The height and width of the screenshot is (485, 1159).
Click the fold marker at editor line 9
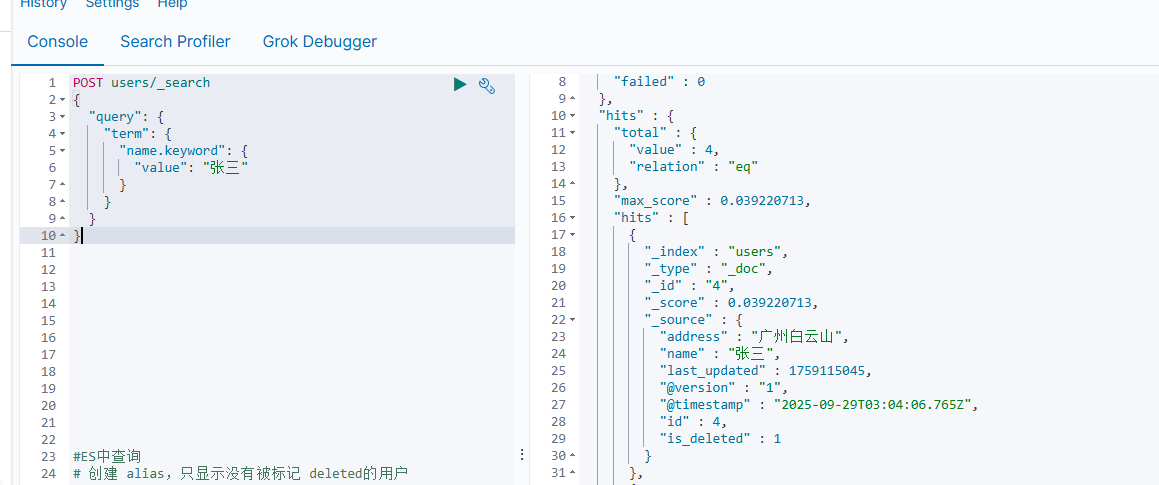pyautogui.click(x=62, y=219)
